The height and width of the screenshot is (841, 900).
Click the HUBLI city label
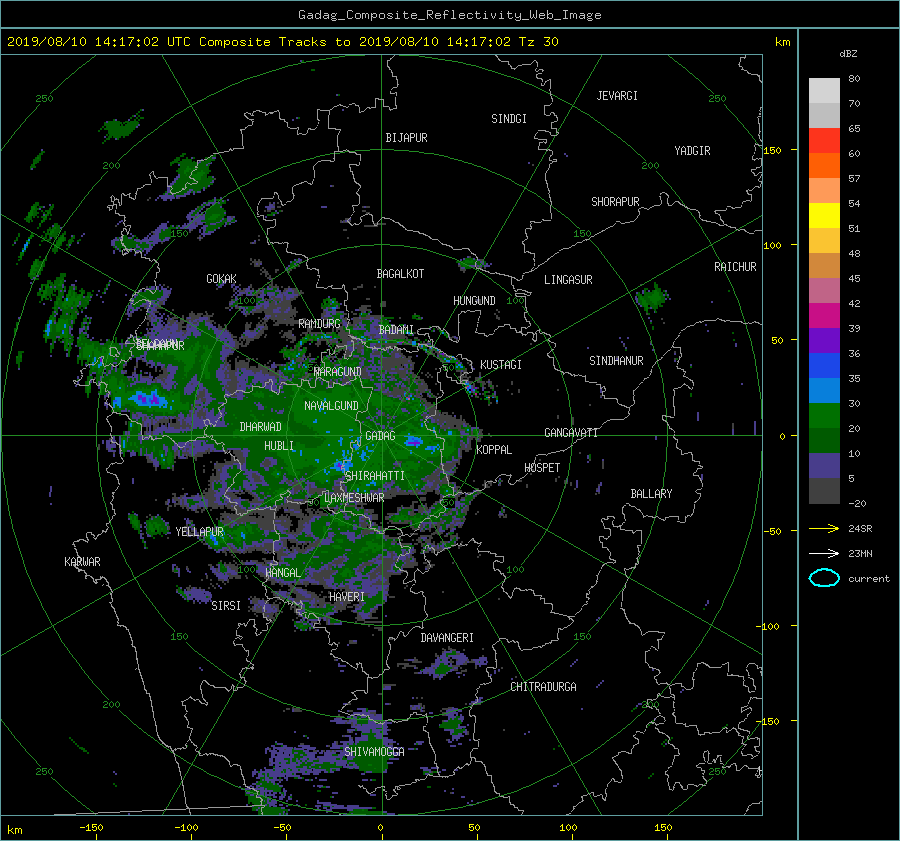point(279,446)
